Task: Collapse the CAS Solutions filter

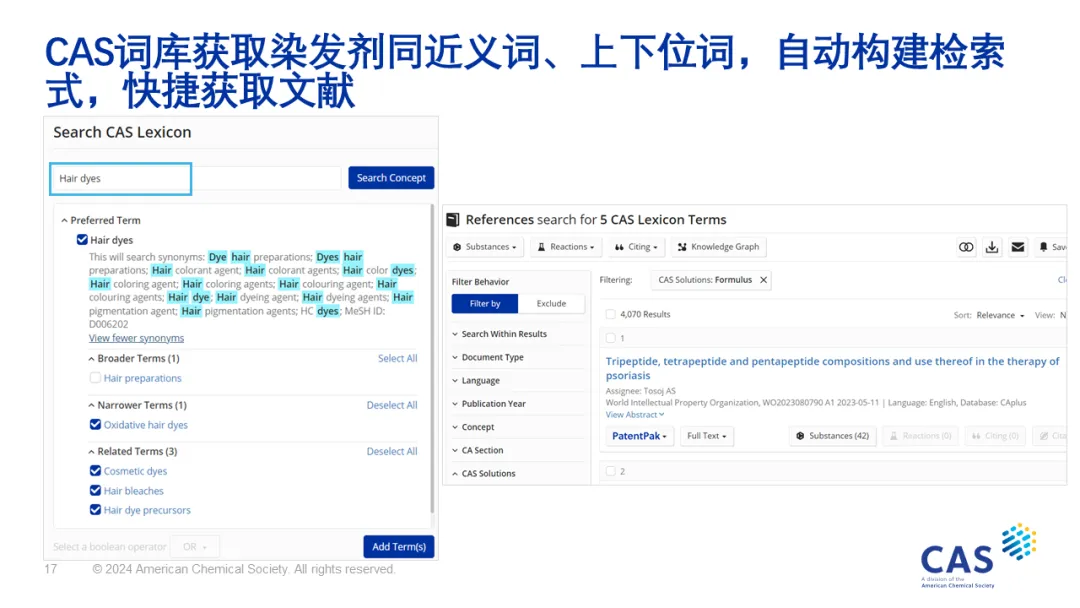Action: pyautogui.click(x=484, y=474)
